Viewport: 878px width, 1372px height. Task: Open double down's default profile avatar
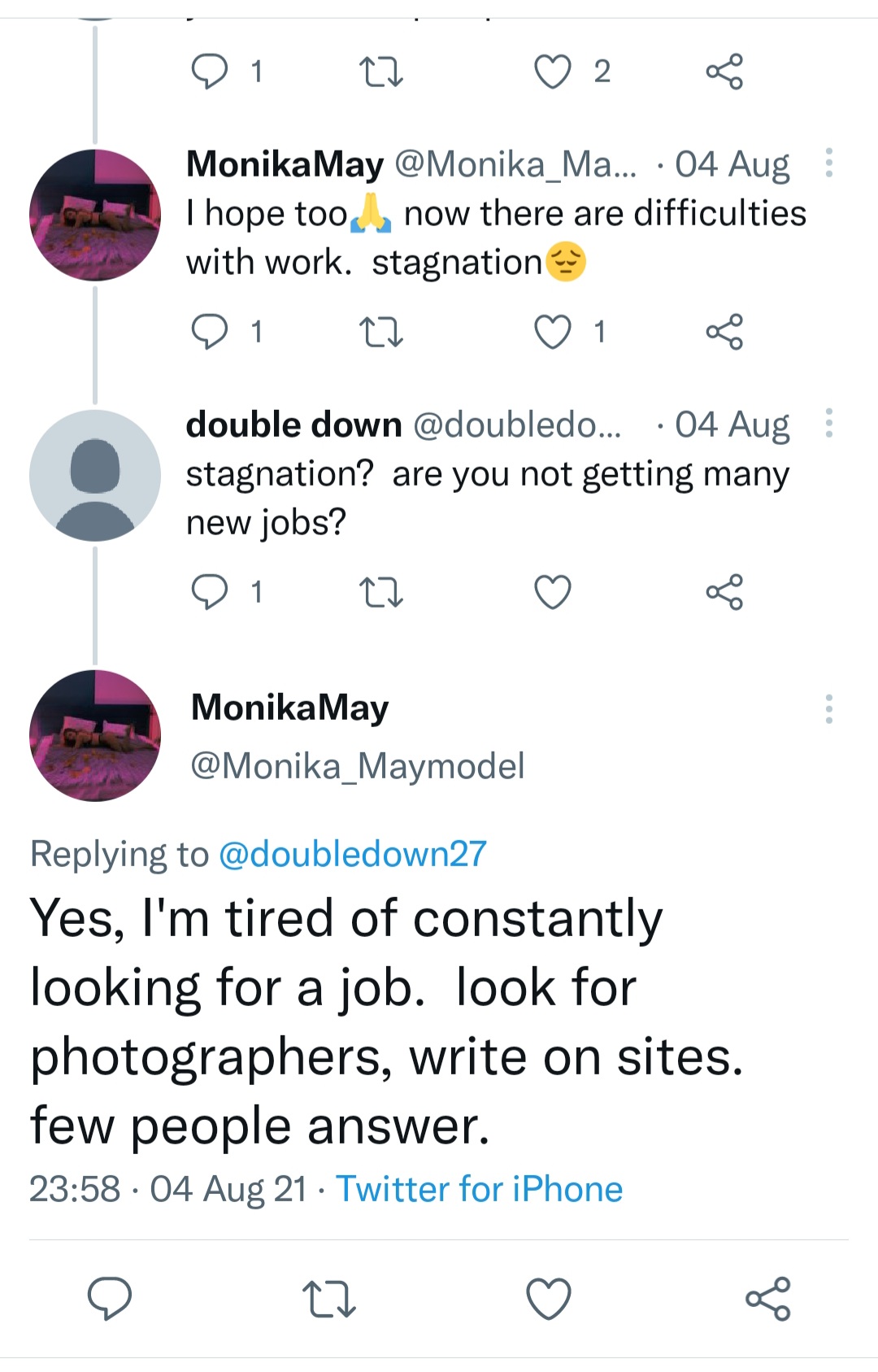pyautogui.click(x=95, y=476)
